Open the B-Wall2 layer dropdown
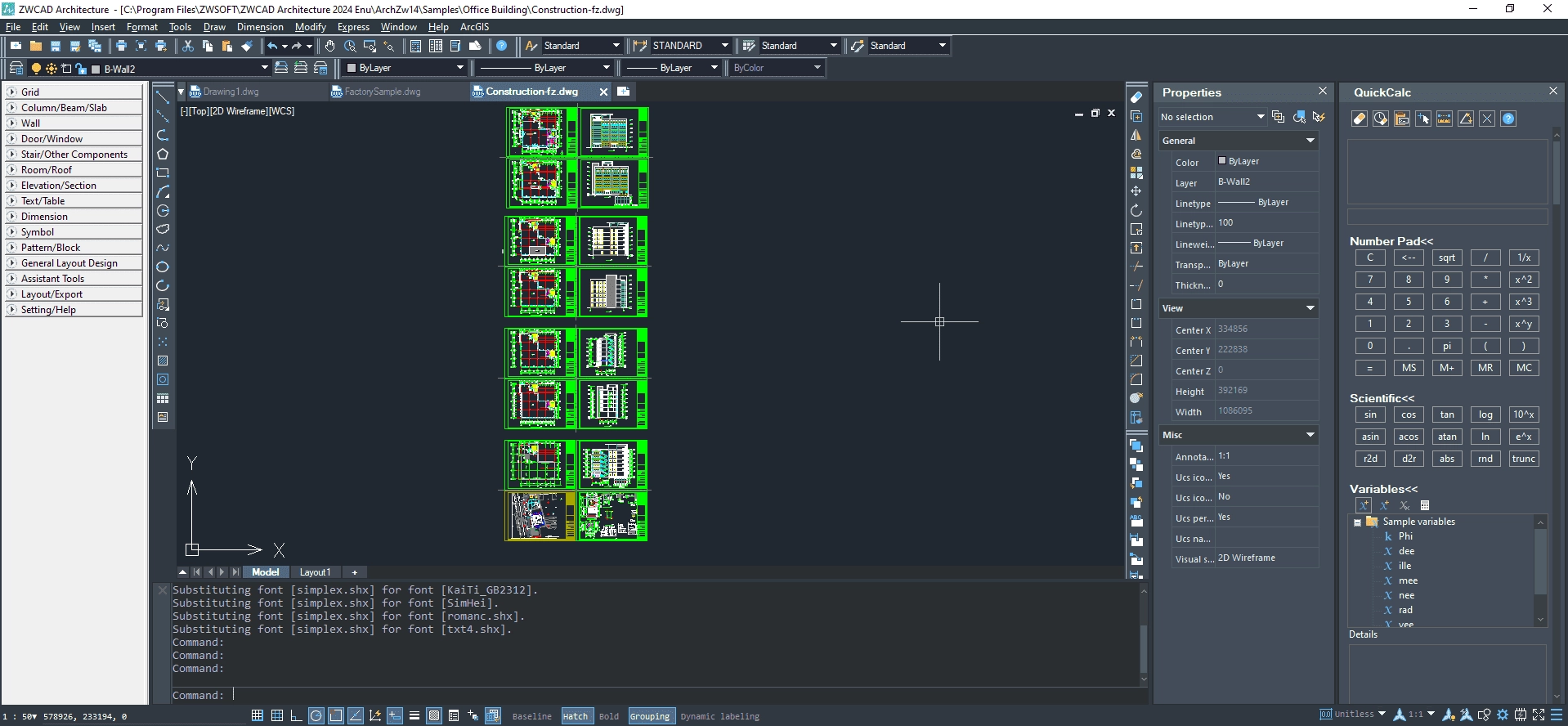This screenshot has height=726, width=1568. [264, 68]
